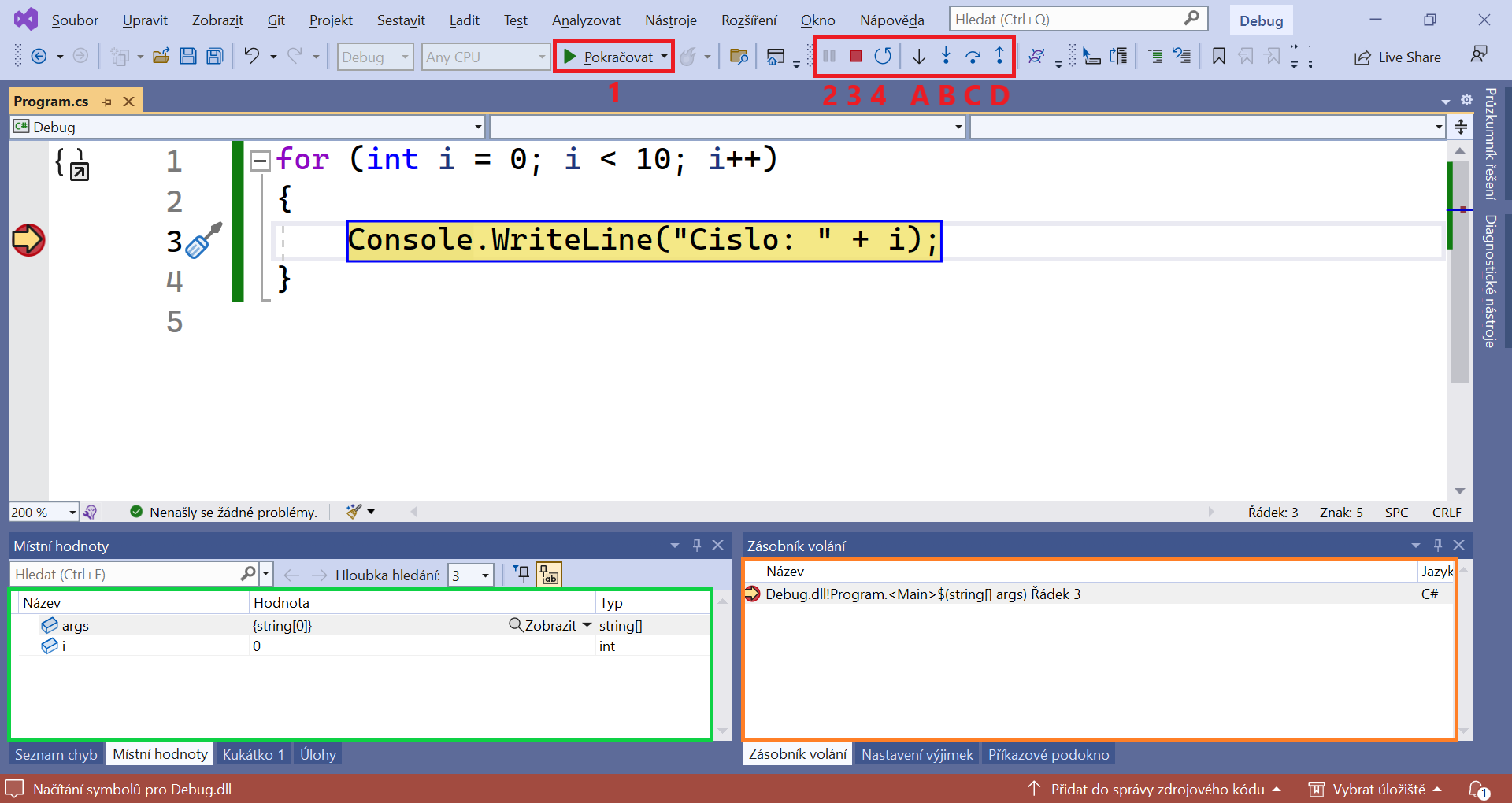Viewport: 1512px width, 803px height.
Task: Undo last edit with curved arrow icon
Action: (x=251, y=55)
